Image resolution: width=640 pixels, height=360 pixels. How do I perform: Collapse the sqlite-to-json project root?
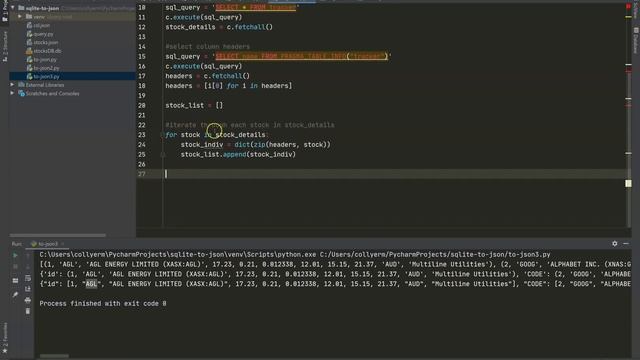point(13,8)
